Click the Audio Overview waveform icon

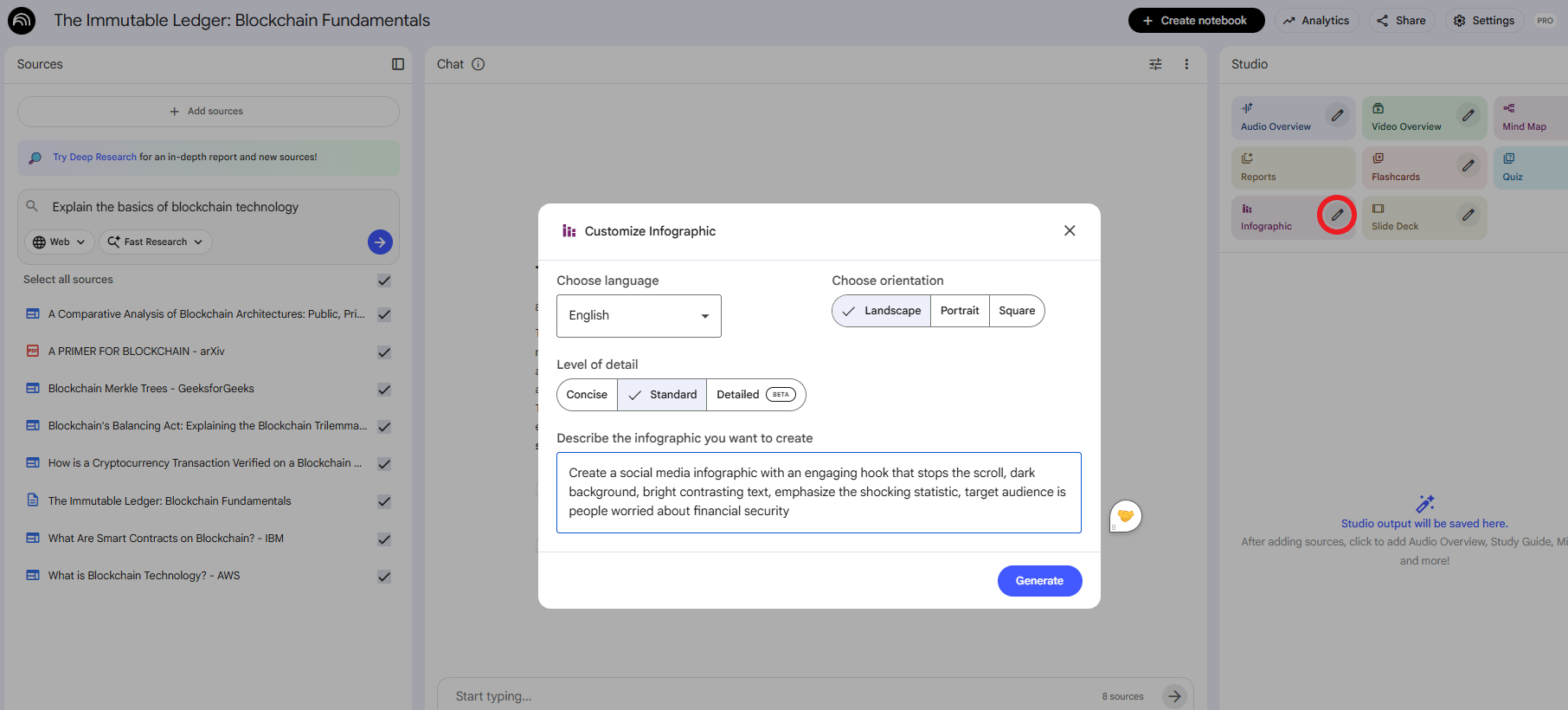point(1247,108)
